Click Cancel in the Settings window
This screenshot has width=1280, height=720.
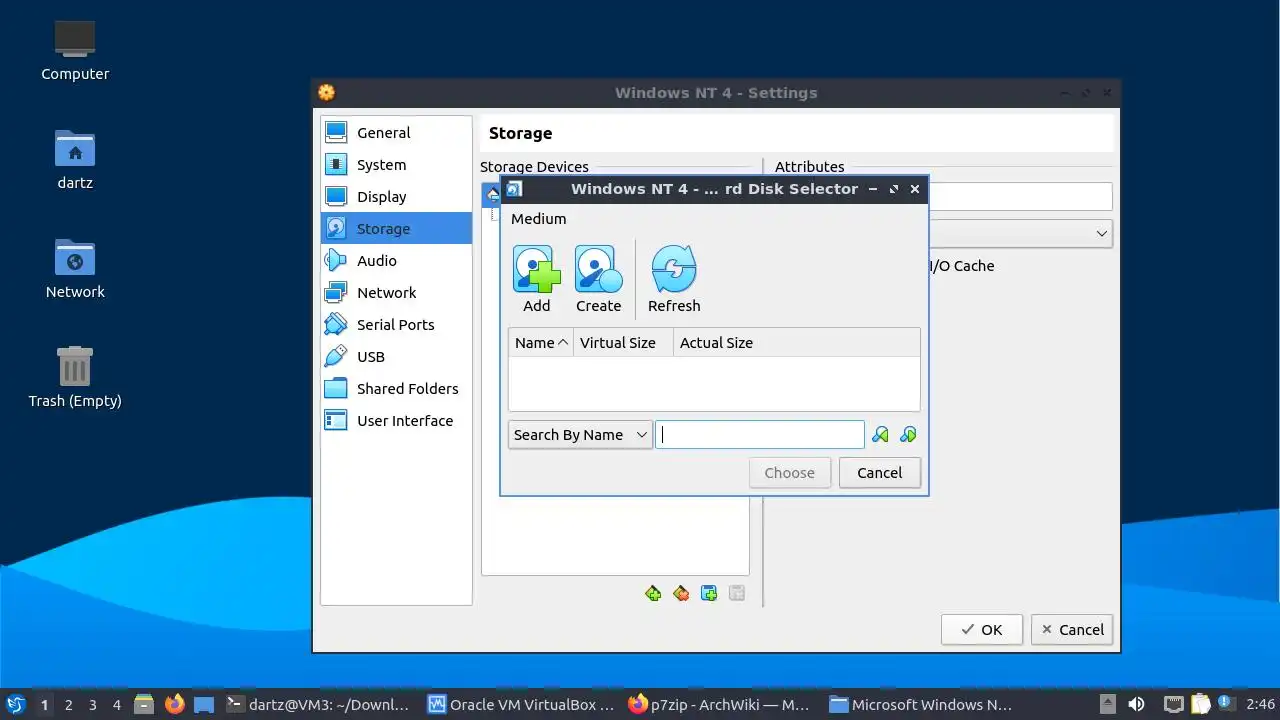1072,630
